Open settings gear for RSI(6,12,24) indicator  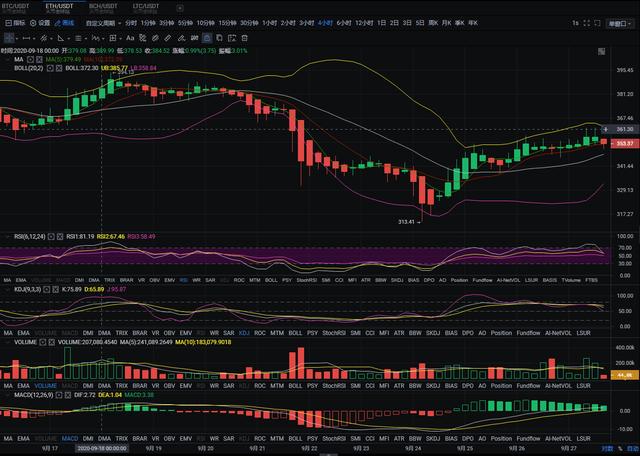51,237
